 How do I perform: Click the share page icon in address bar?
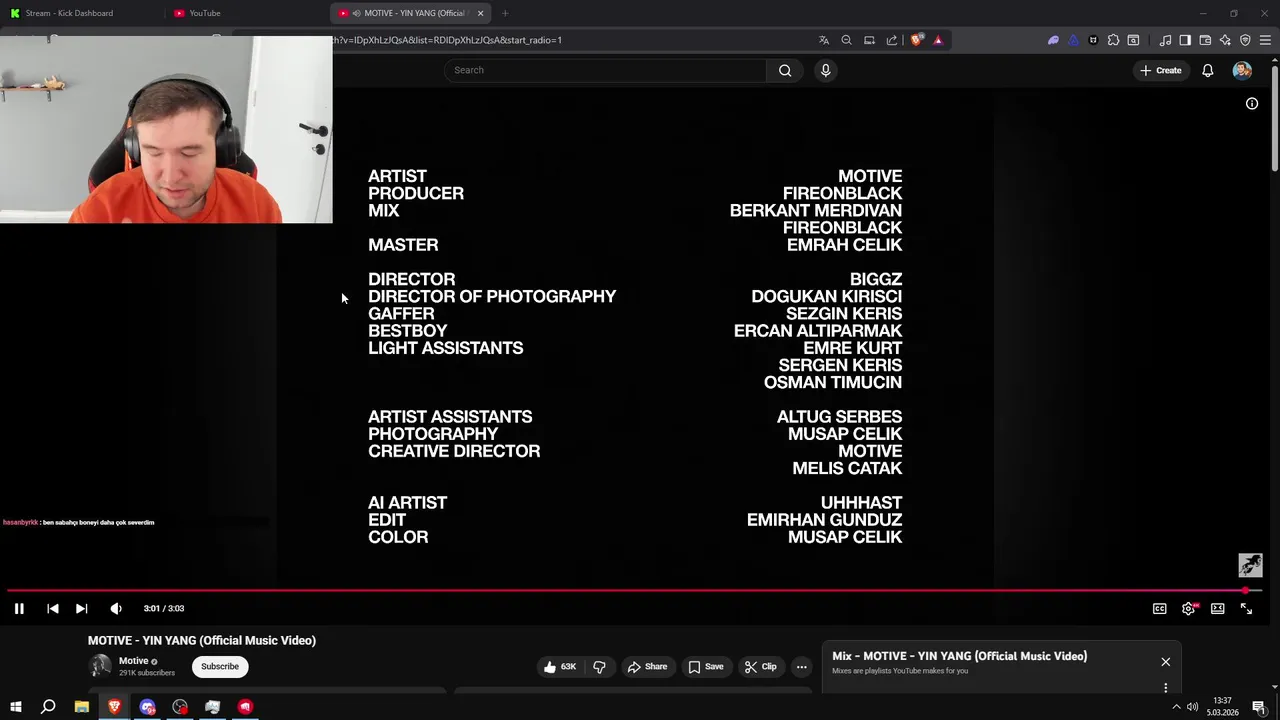[x=892, y=40]
